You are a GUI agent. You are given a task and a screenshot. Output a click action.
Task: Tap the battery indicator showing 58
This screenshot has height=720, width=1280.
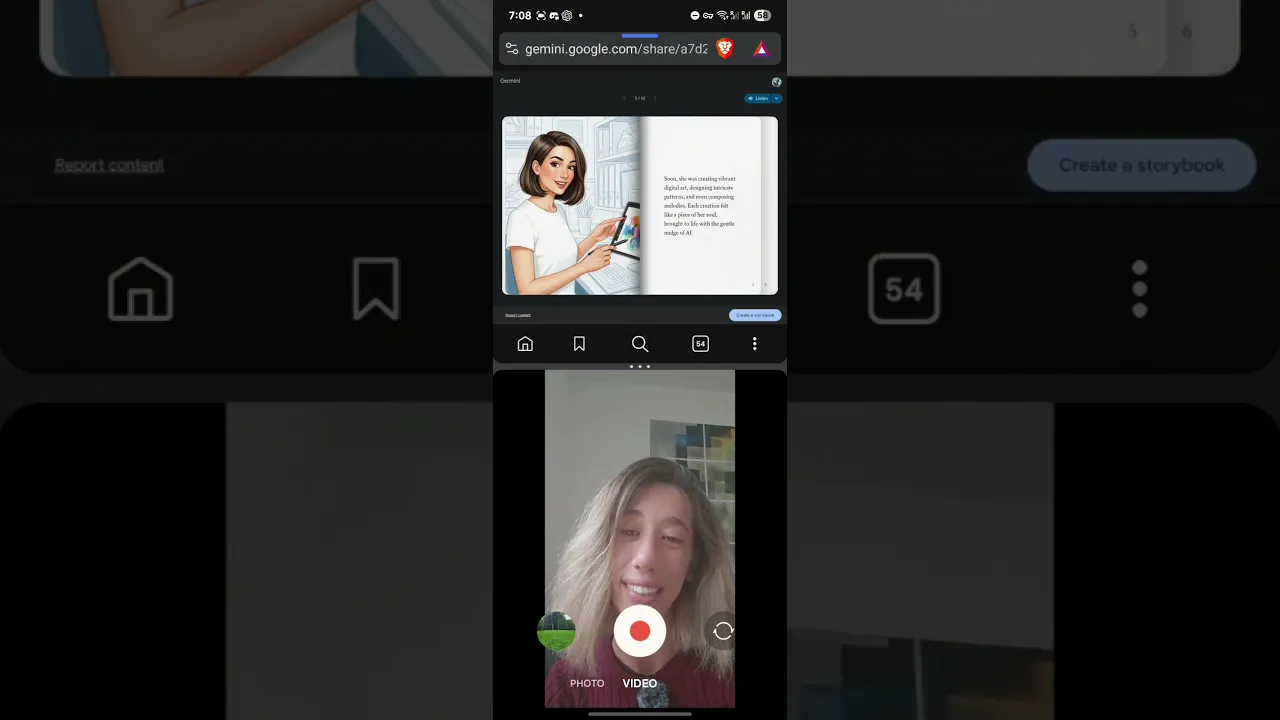coord(762,16)
